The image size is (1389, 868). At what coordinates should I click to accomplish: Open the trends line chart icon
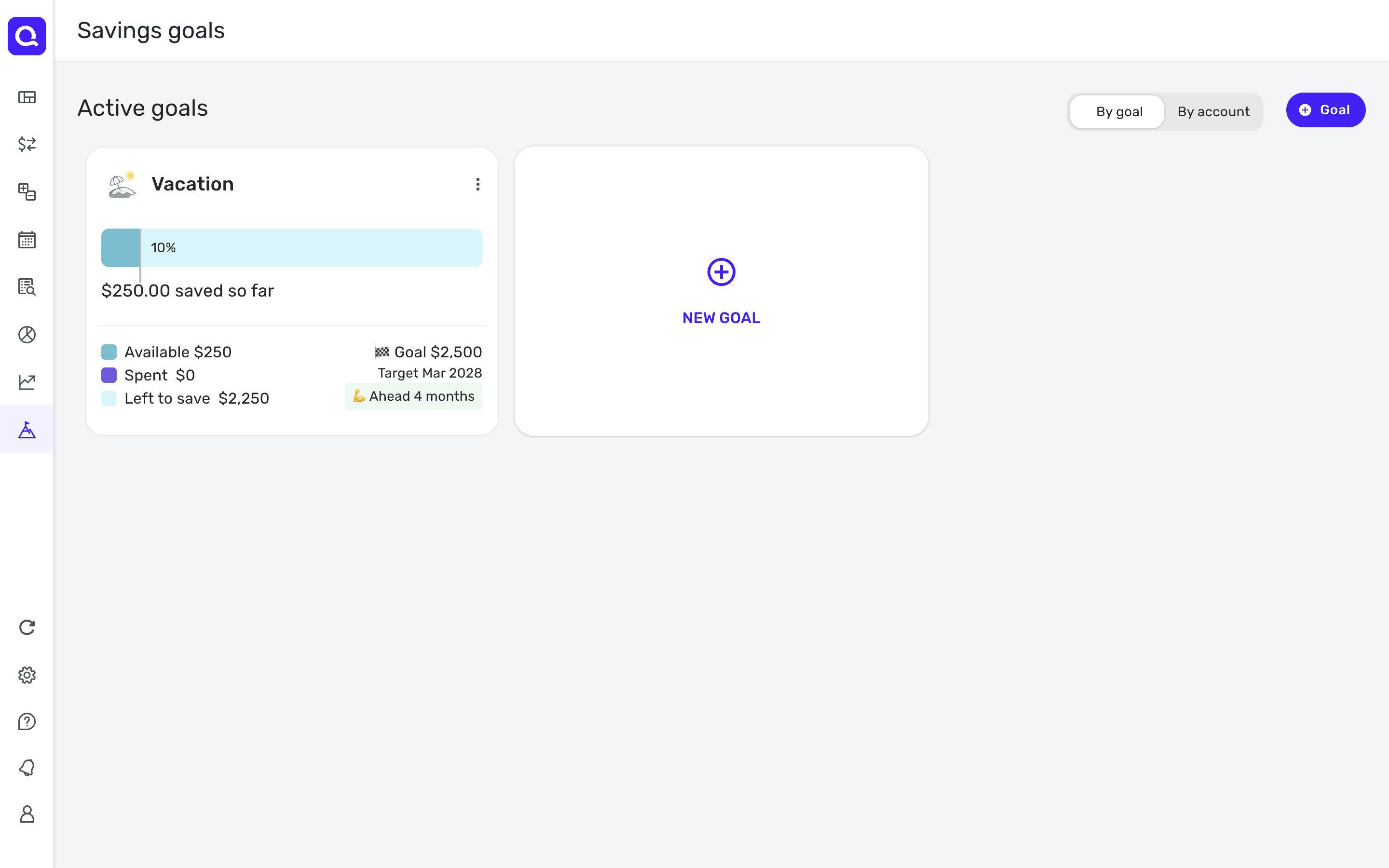pyautogui.click(x=27, y=382)
